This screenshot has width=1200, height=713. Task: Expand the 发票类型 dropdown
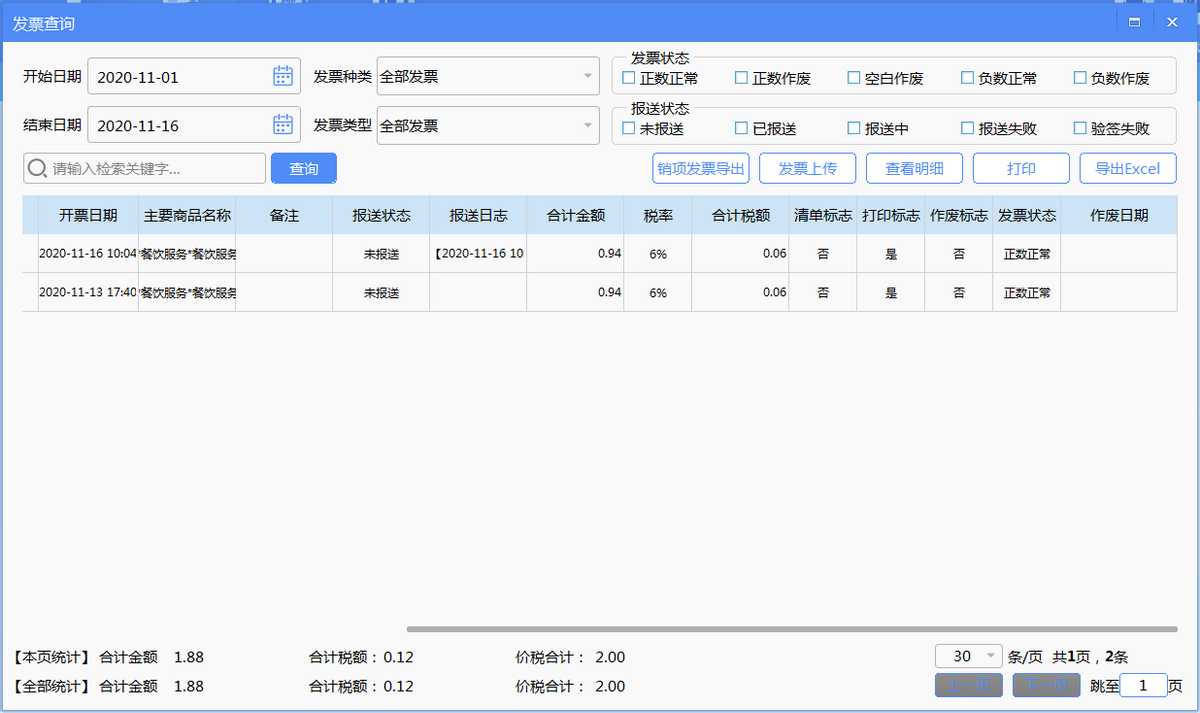[588, 125]
